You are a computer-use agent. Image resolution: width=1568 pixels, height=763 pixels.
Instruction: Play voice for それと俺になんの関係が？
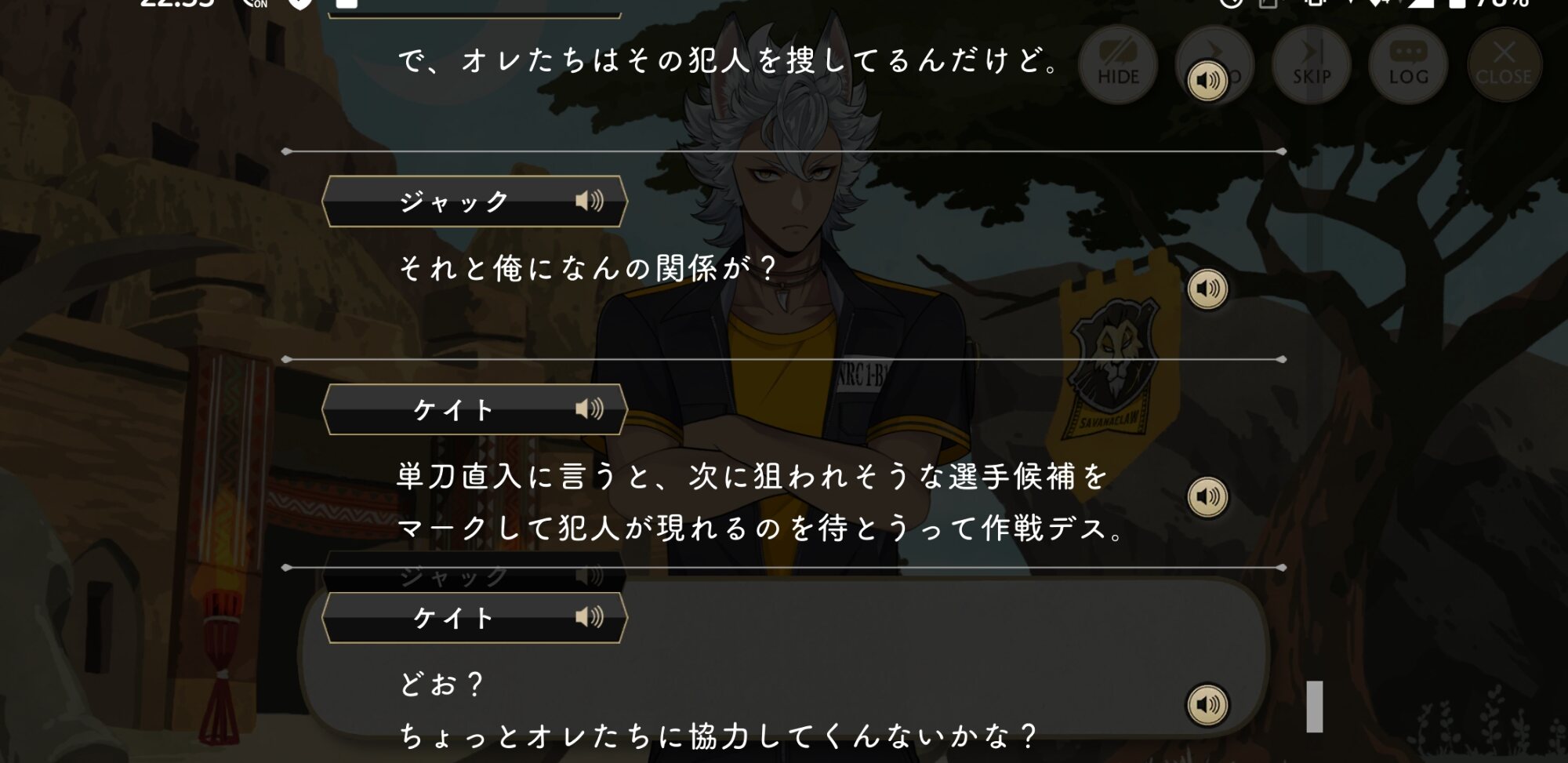tap(1207, 289)
